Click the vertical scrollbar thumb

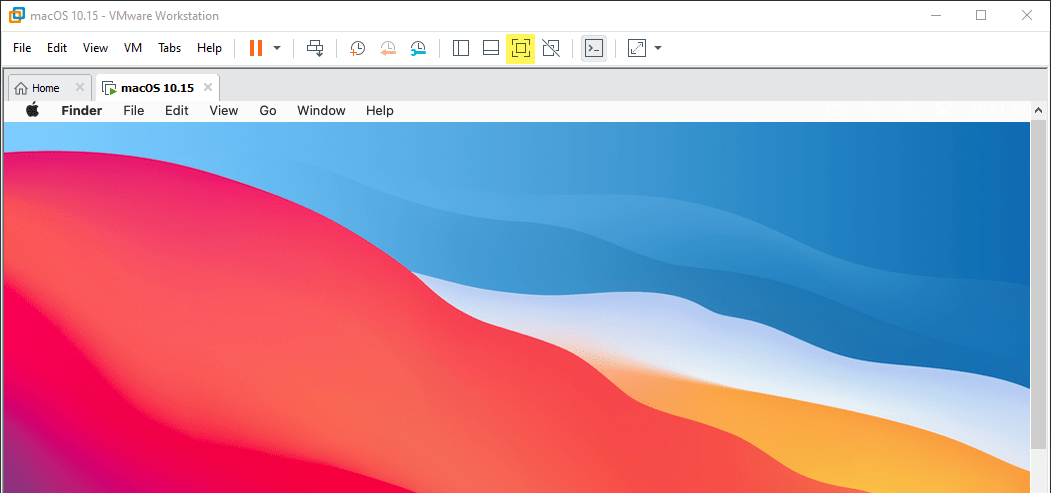pyautogui.click(x=1038, y=285)
